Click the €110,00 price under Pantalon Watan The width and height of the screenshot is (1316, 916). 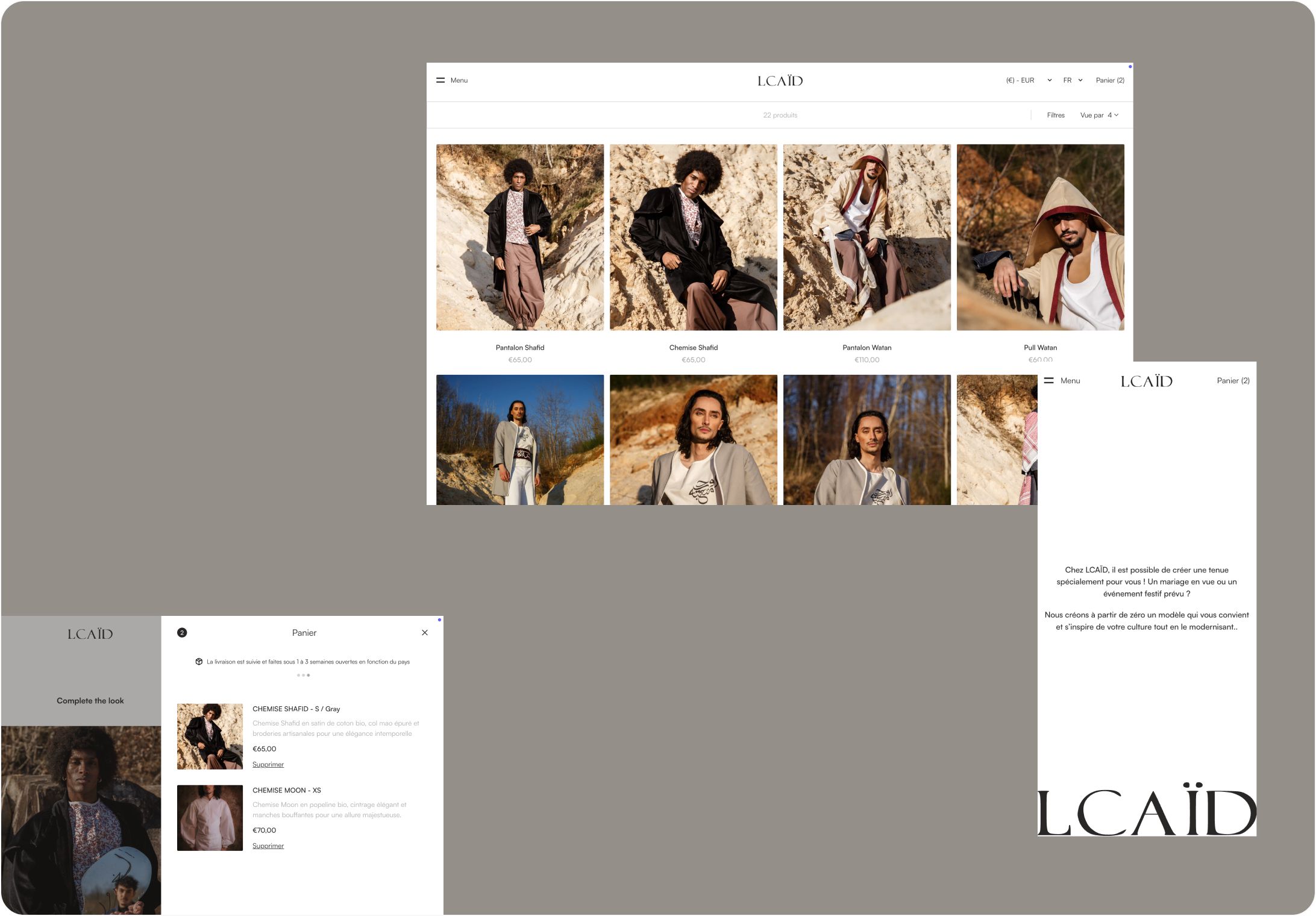867,360
